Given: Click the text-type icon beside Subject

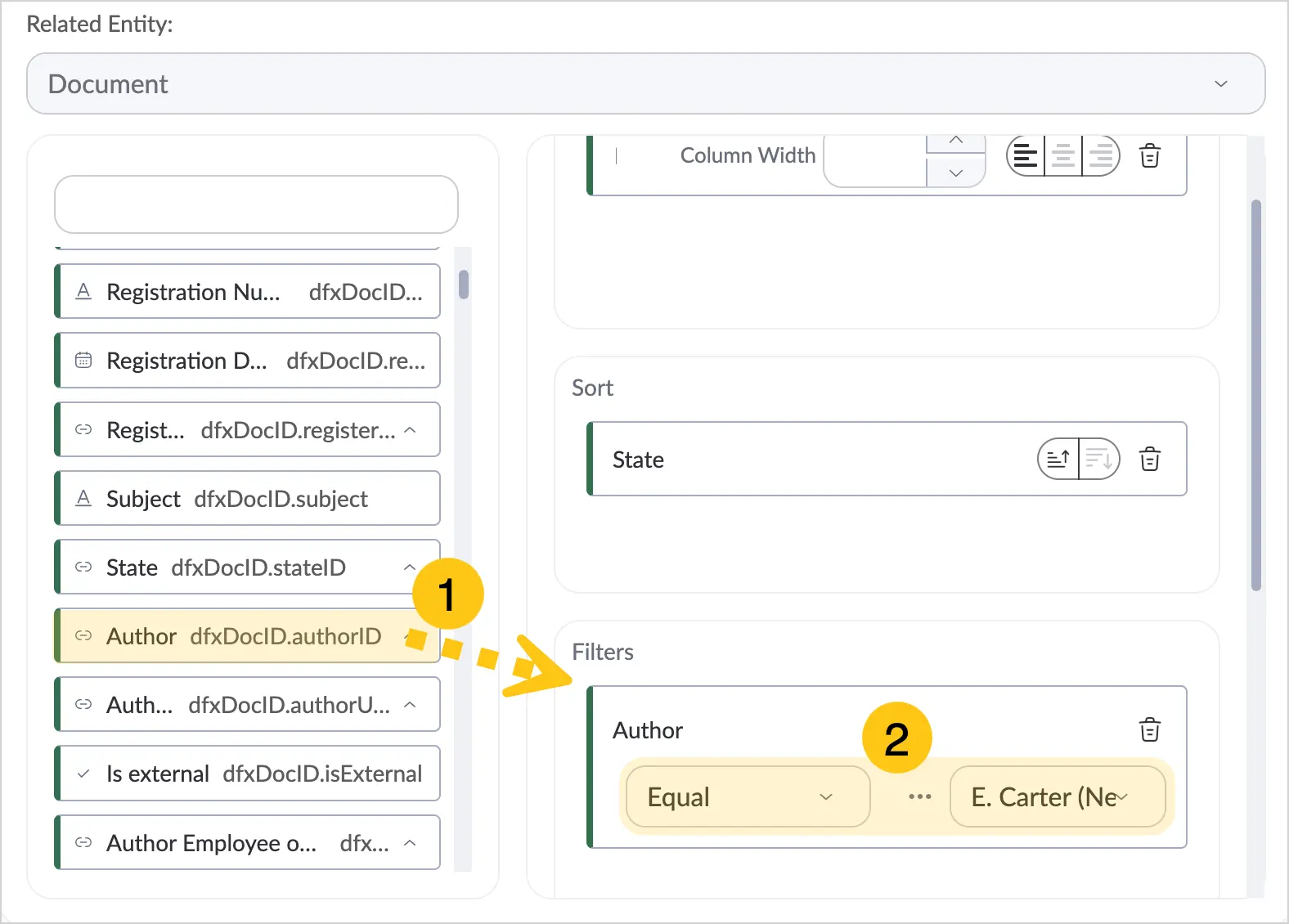Looking at the screenshot, I should pyautogui.click(x=83, y=498).
